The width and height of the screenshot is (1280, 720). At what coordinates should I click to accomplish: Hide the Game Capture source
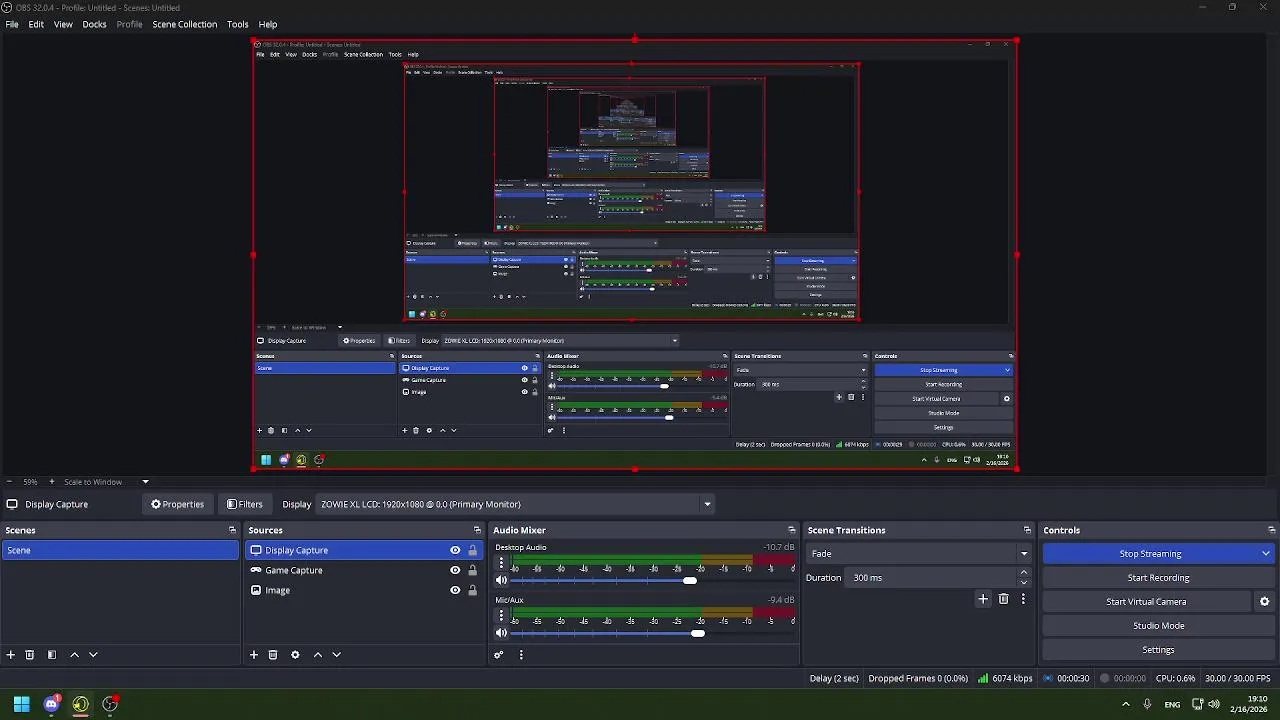click(455, 570)
